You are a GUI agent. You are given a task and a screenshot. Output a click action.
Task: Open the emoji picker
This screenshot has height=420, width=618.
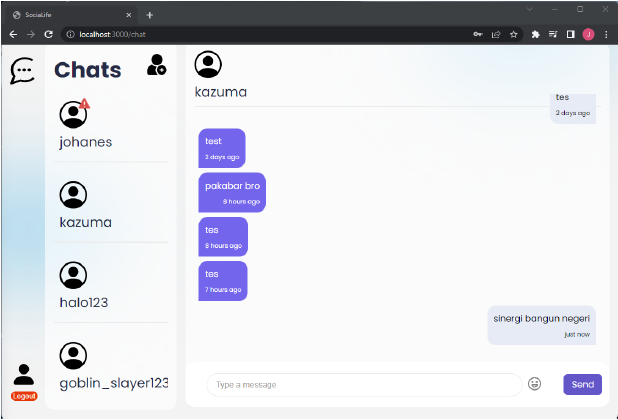(535, 384)
